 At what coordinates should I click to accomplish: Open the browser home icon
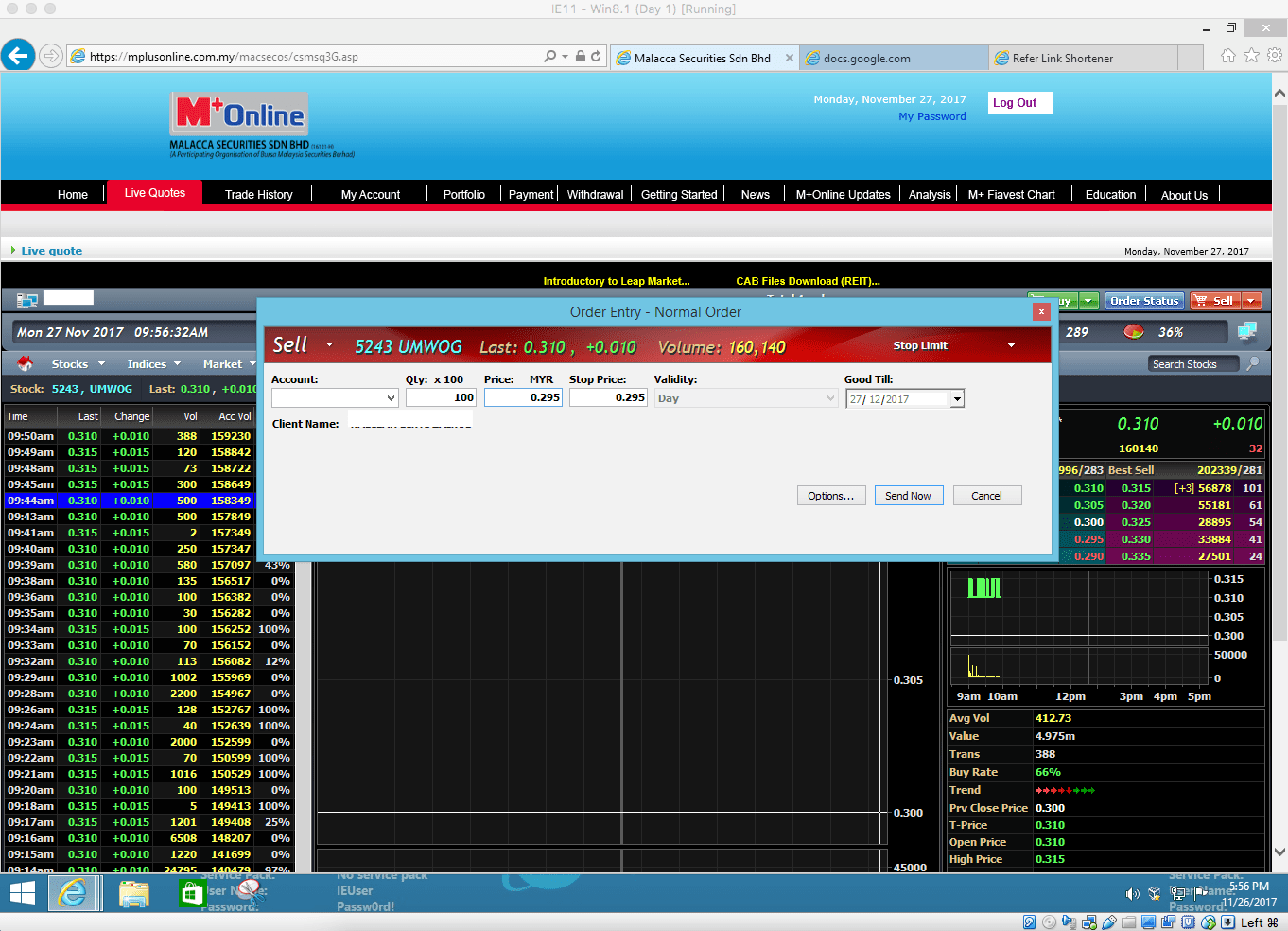(1227, 56)
